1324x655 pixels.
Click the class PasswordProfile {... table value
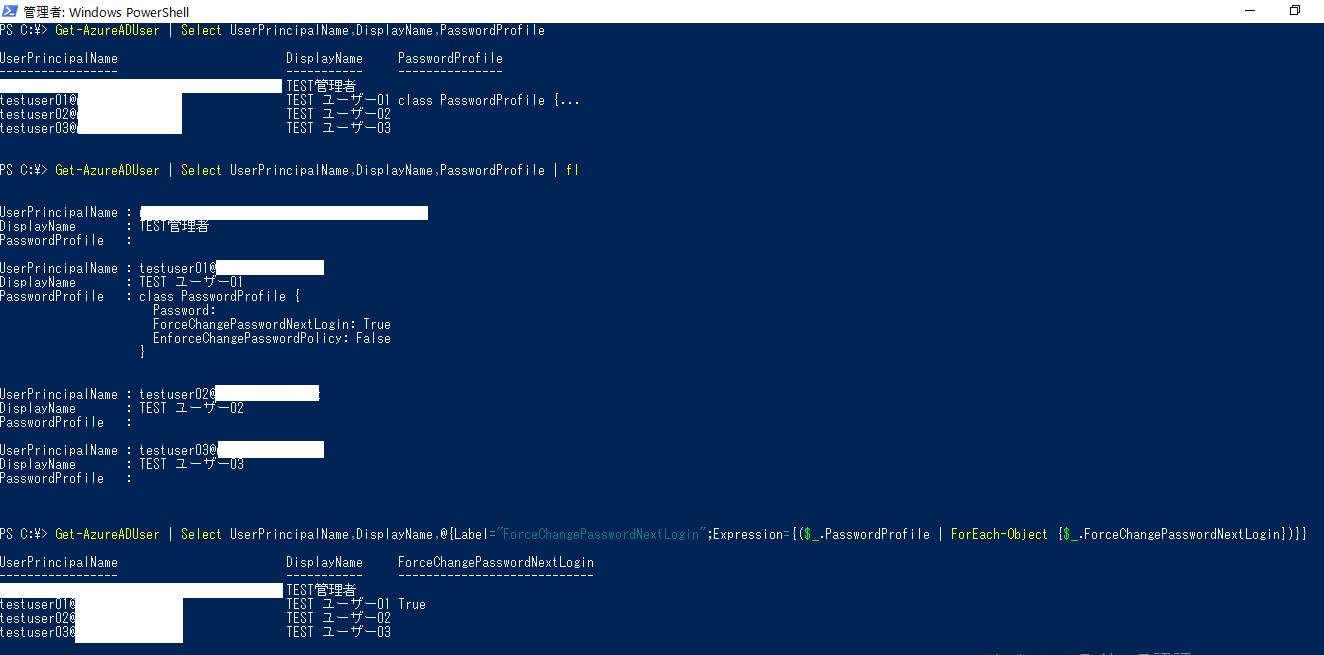tap(488, 101)
